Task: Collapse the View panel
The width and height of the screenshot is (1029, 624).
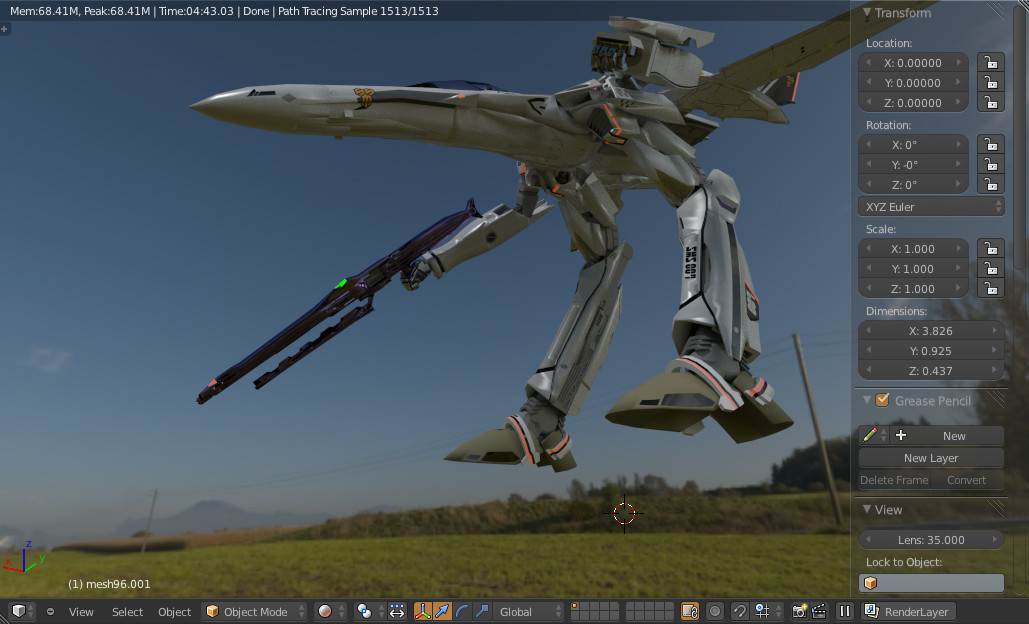Action: click(x=867, y=509)
